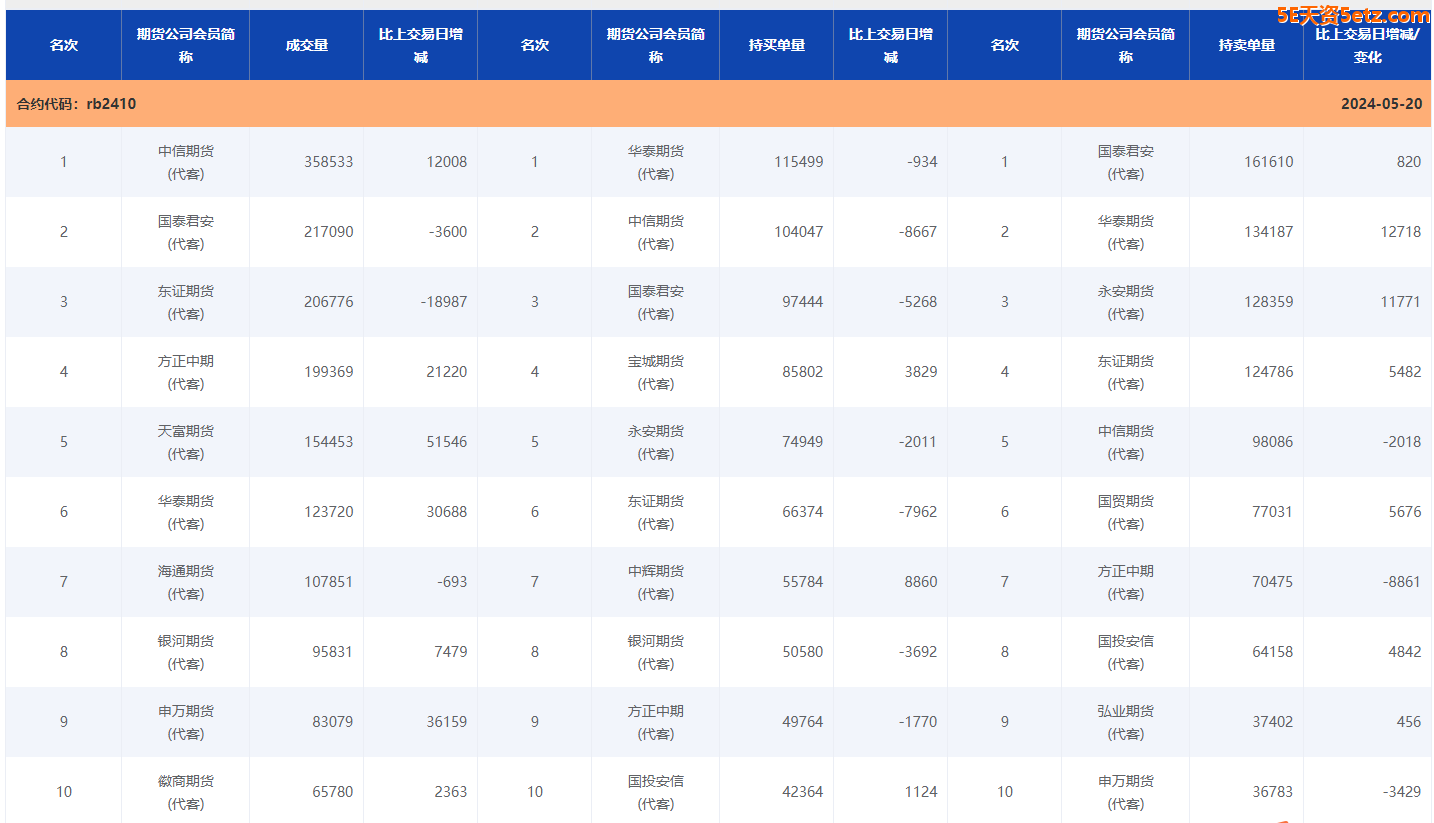Click the change value -934
The height and width of the screenshot is (823, 1434).
pyautogui.click(x=923, y=162)
